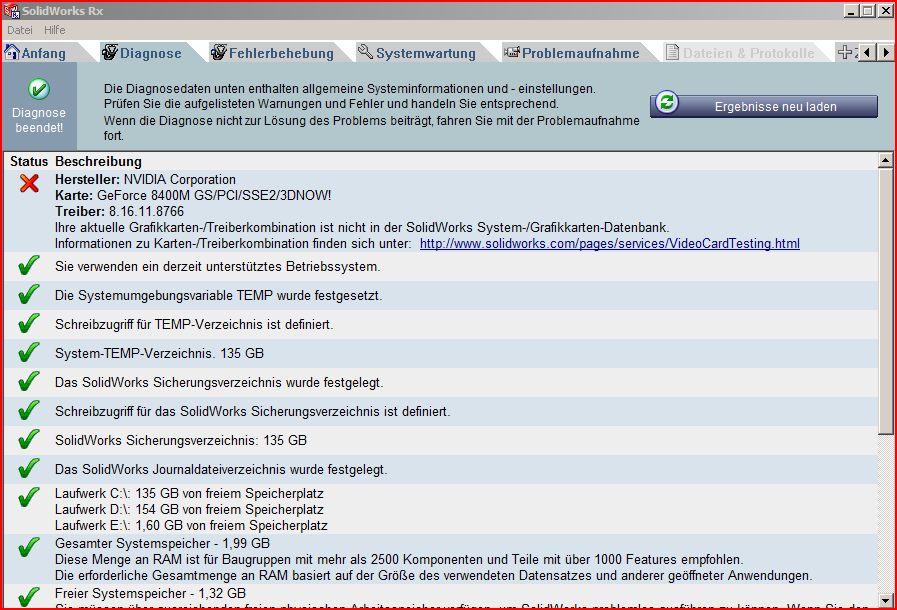Select 'Freier Systemspeicher - 1,32 GB' text
The width and height of the screenshot is (897, 610).
(x=150, y=593)
